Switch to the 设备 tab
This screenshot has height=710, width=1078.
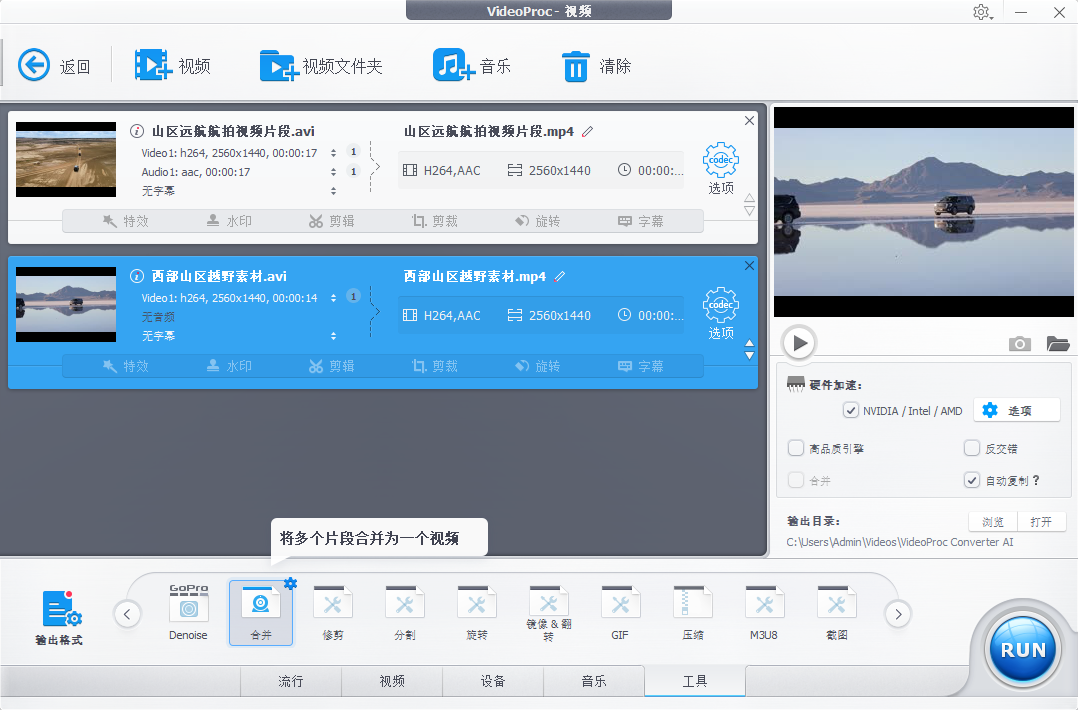[x=493, y=681]
